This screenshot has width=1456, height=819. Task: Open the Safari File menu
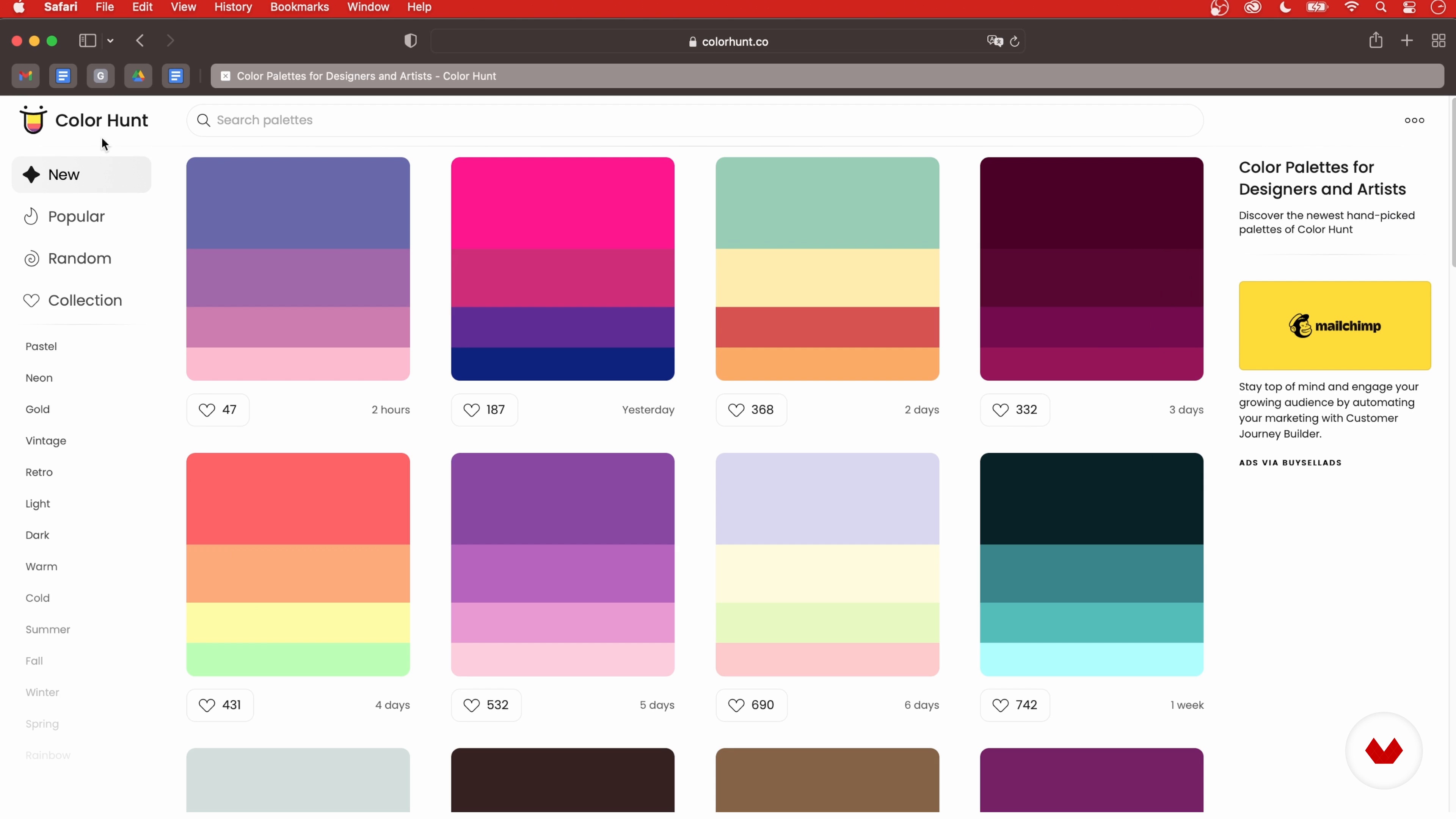[105, 7]
